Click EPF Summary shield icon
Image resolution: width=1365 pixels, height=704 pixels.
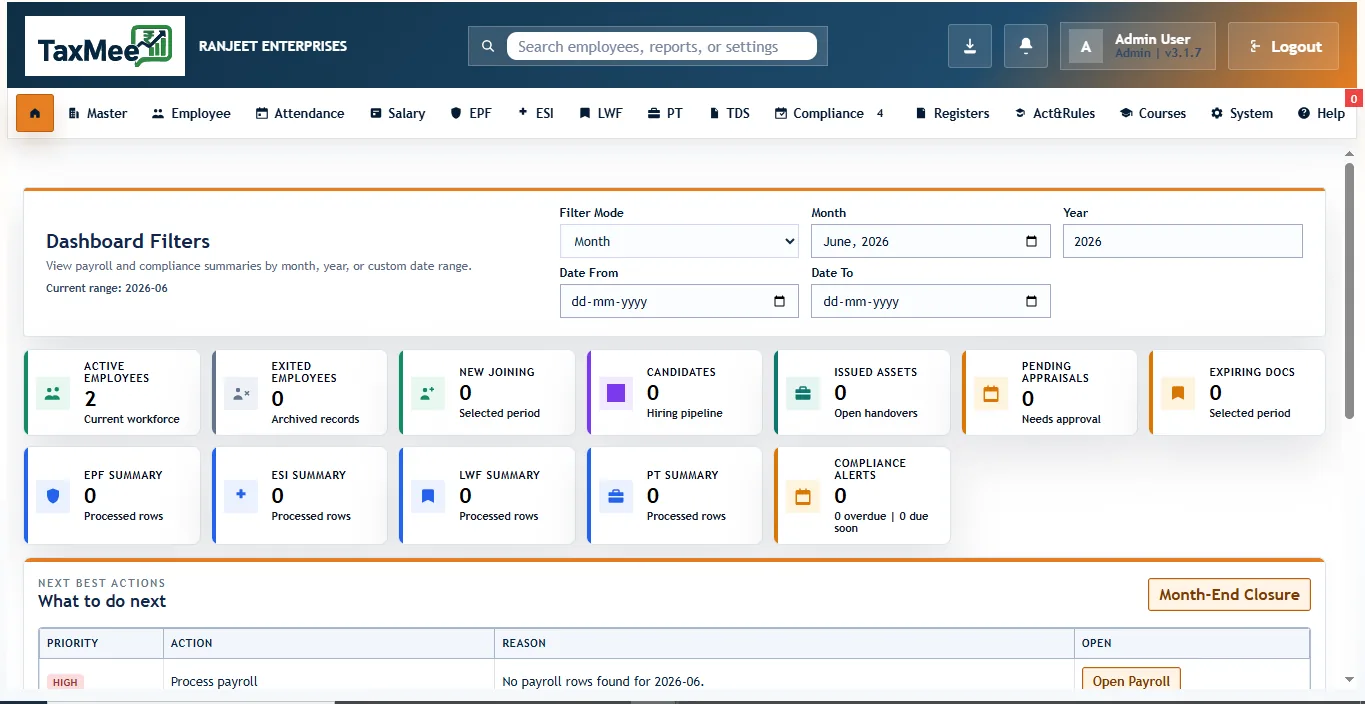point(53,496)
